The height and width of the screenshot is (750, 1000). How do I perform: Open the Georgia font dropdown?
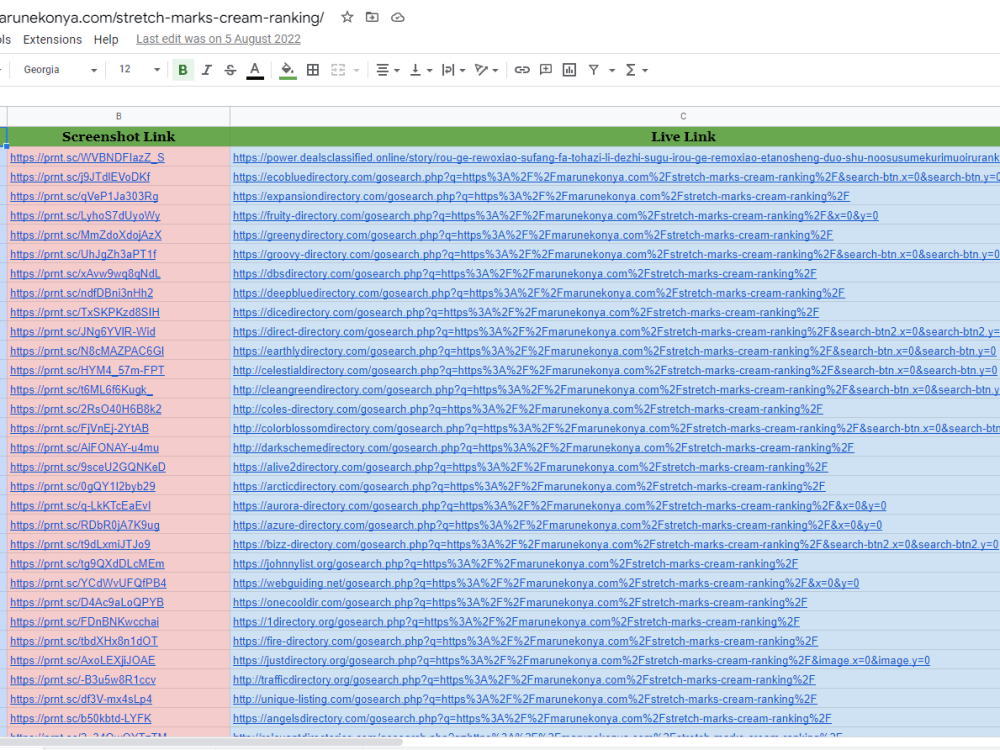60,70
